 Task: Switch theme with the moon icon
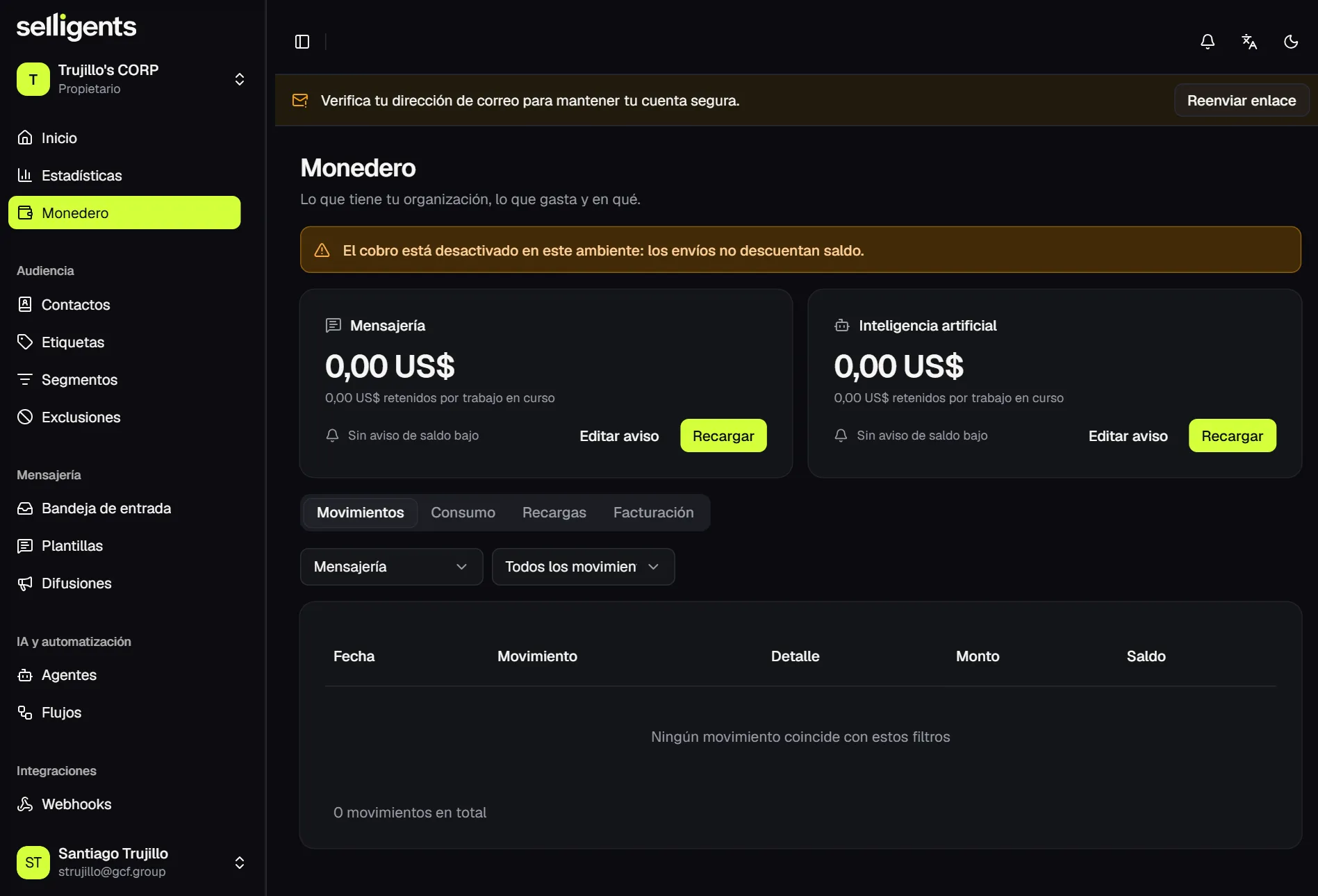pos(1291,42)
